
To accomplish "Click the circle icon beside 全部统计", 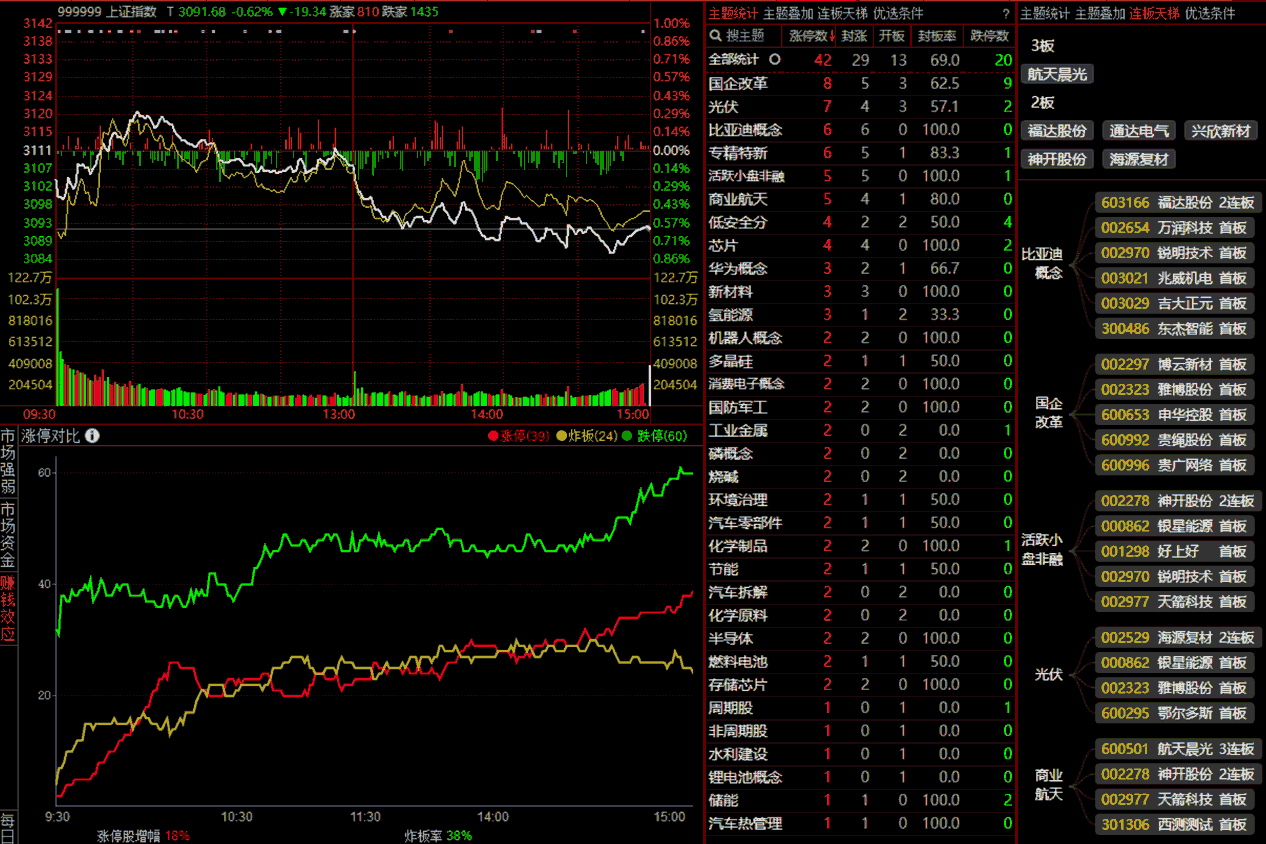I will [x=774, y=60].
